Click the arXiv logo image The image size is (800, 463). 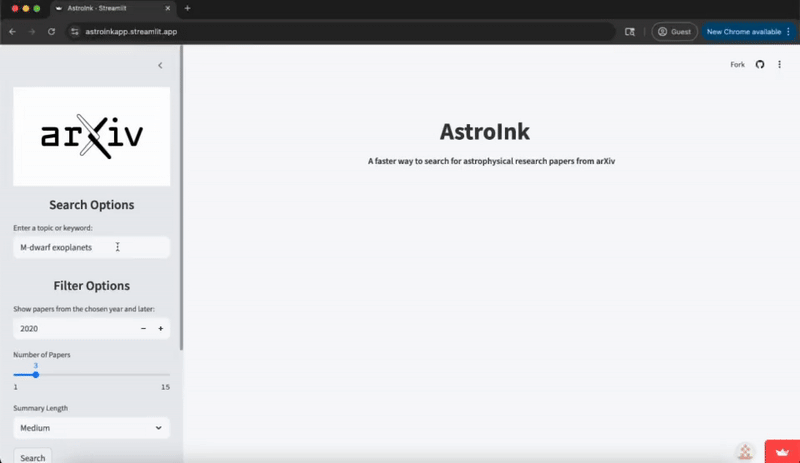pyautogui.click(x=92, y=136)
